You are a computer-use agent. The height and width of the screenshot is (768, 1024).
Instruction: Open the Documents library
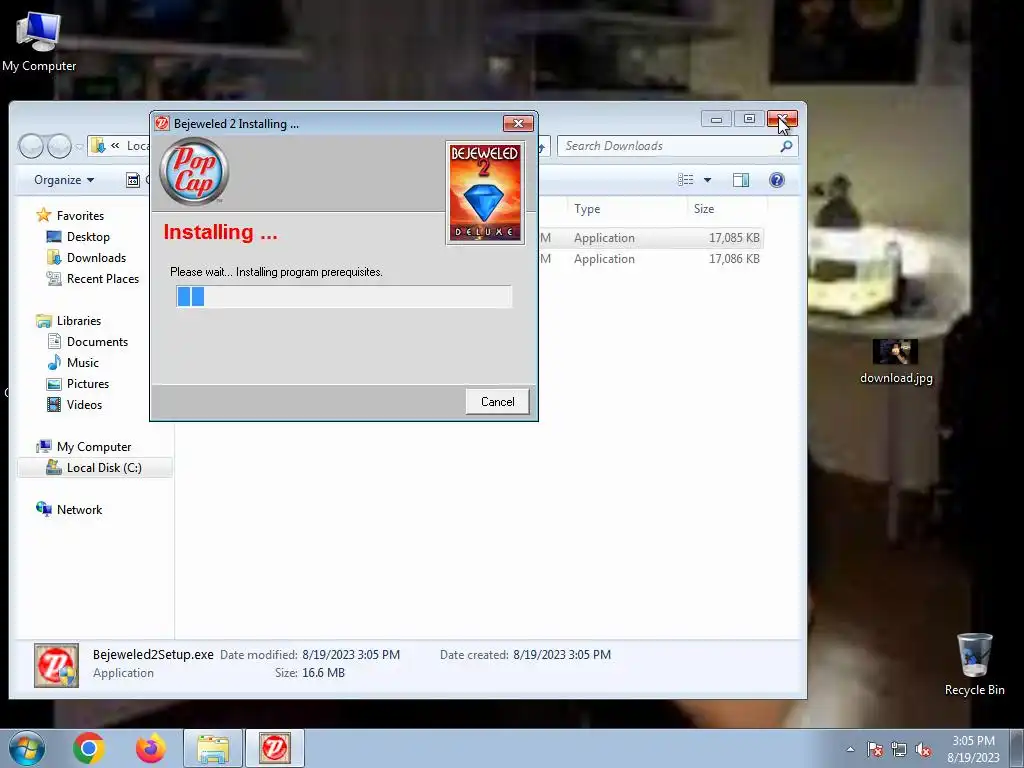pos(97,342)
